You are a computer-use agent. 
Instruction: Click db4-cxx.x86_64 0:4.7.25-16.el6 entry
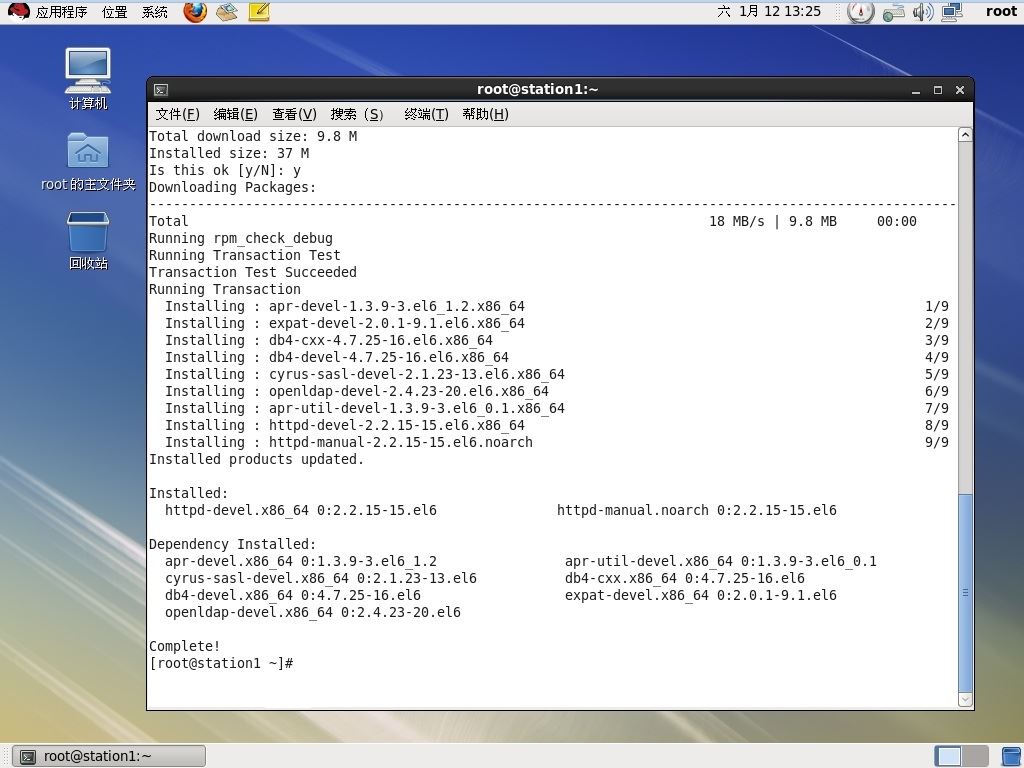tap(685, 578)
